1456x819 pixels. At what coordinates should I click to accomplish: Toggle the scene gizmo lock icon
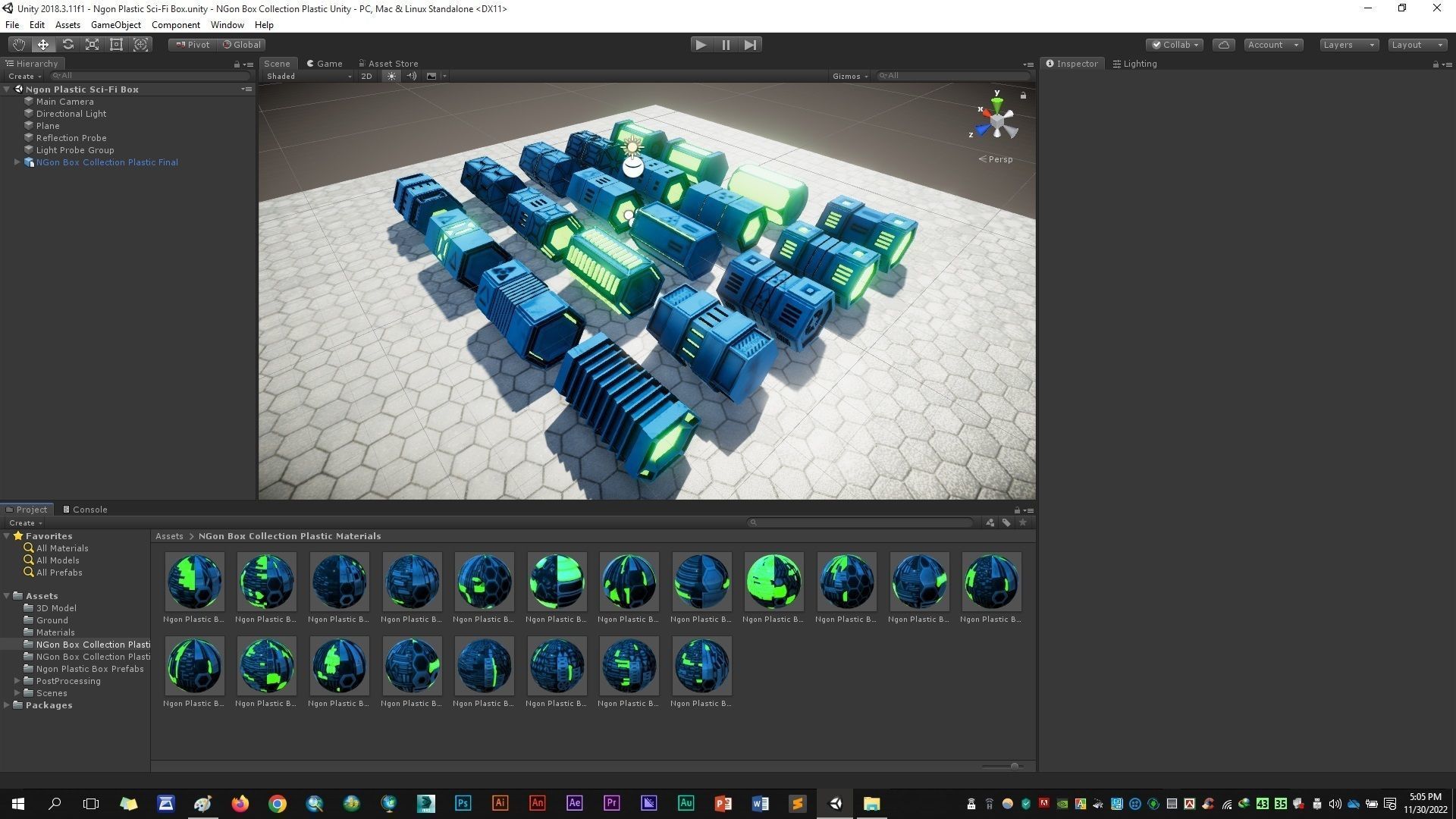point(1023,96)
